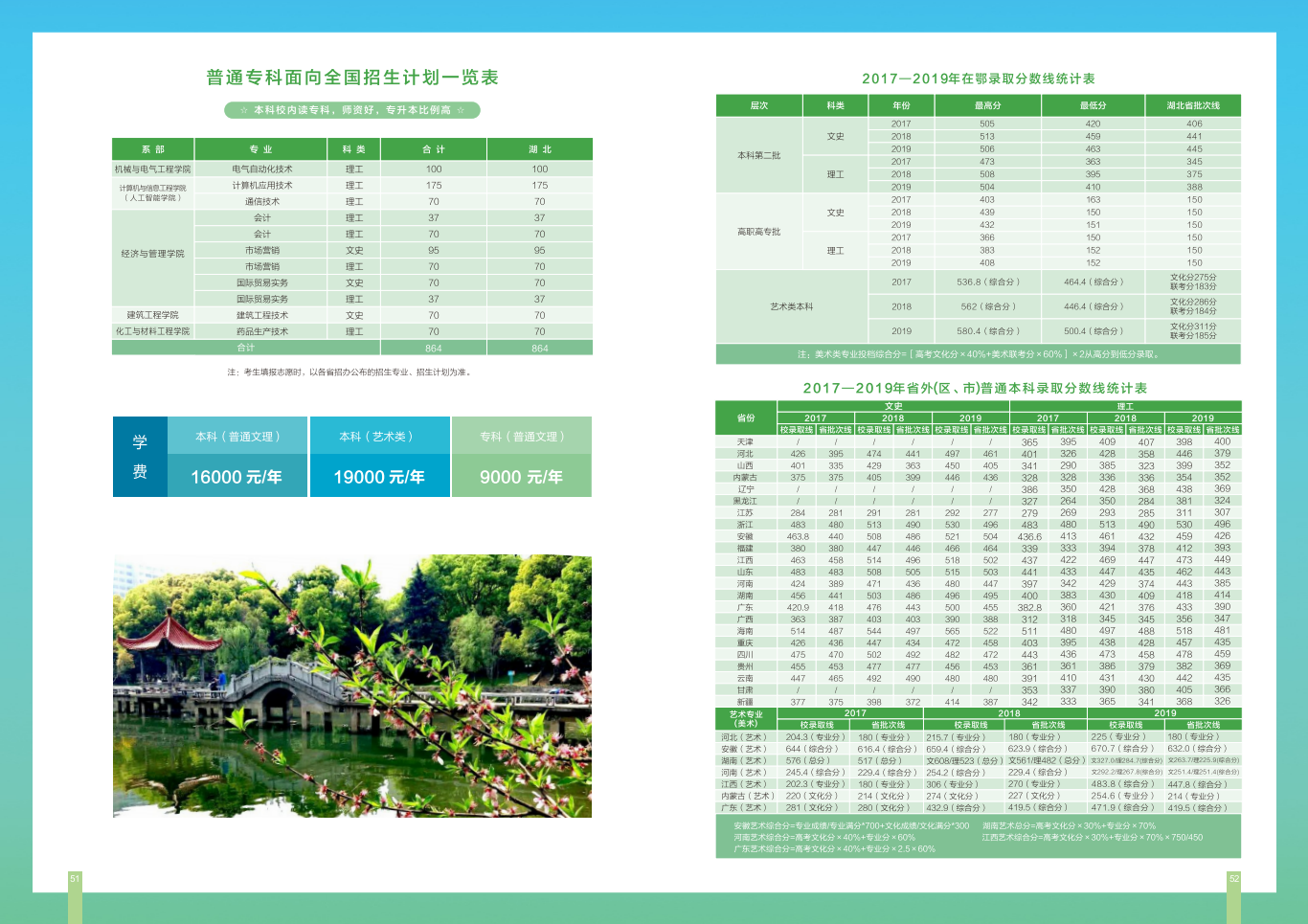Select the formula line 湖南艺术总分=高考文化分
Viewport: 1308px width, 924px height.
1069,825
